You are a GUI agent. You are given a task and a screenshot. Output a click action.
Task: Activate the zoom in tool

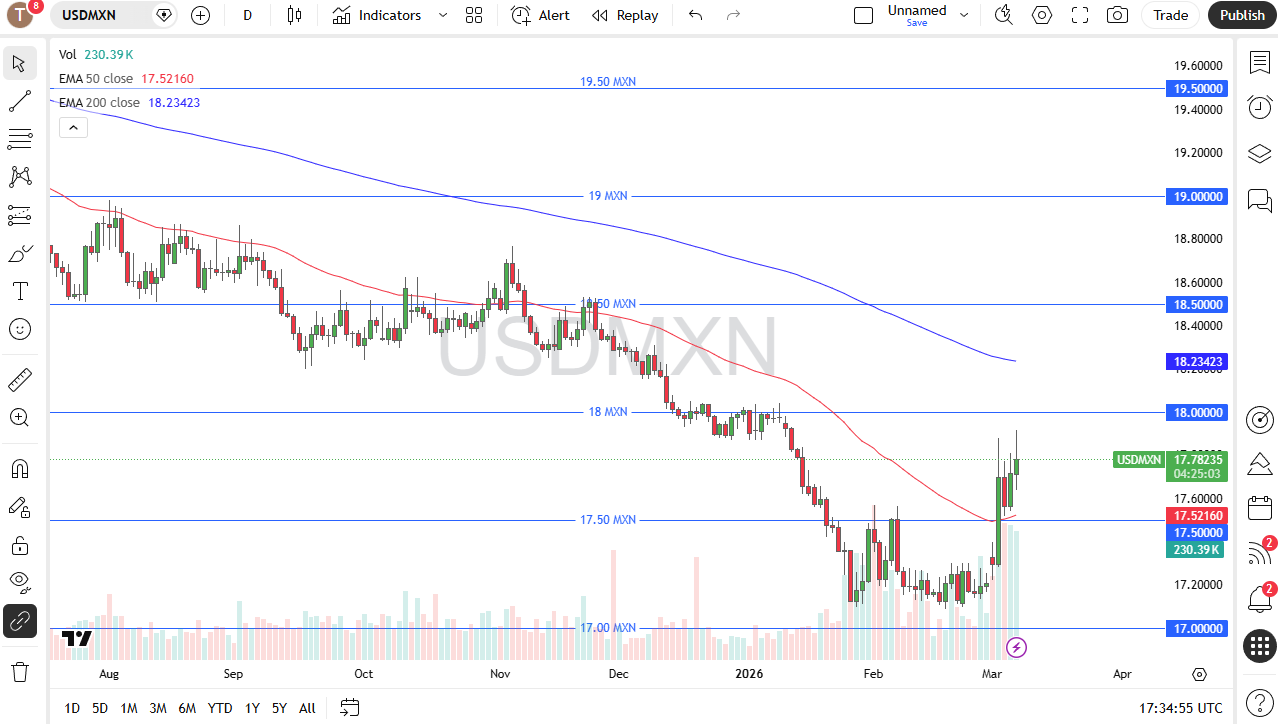19,417
